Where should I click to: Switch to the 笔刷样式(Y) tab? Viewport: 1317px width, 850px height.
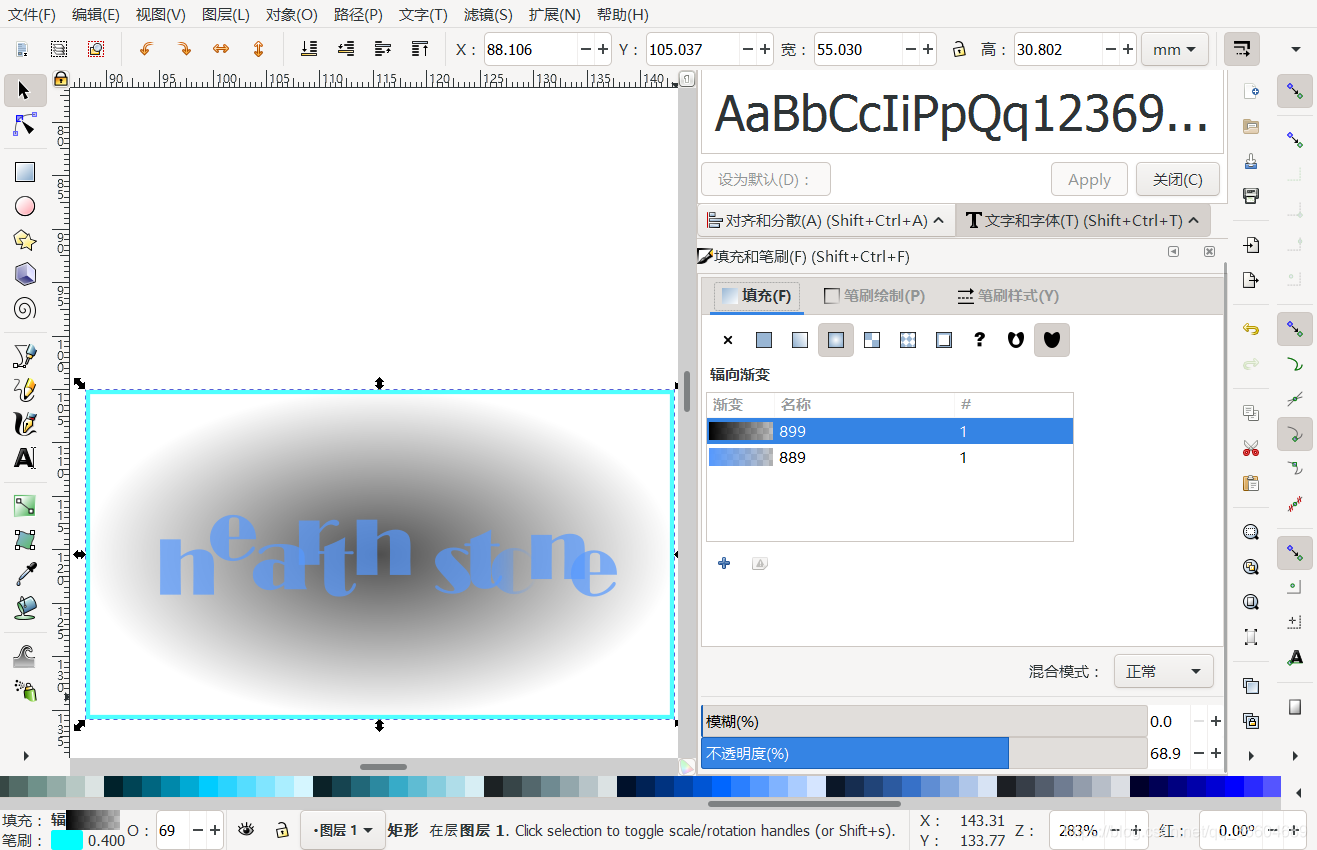[1008, 296]
